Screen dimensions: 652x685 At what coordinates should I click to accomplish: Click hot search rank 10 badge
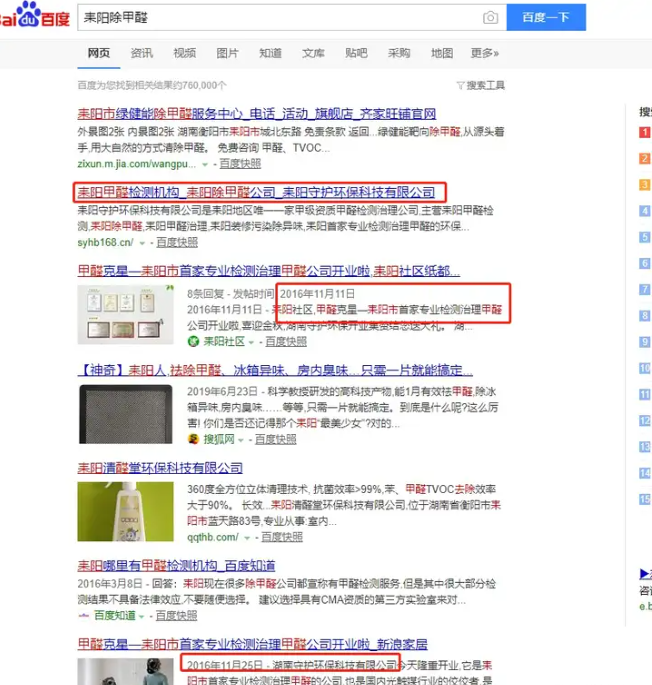645,368
